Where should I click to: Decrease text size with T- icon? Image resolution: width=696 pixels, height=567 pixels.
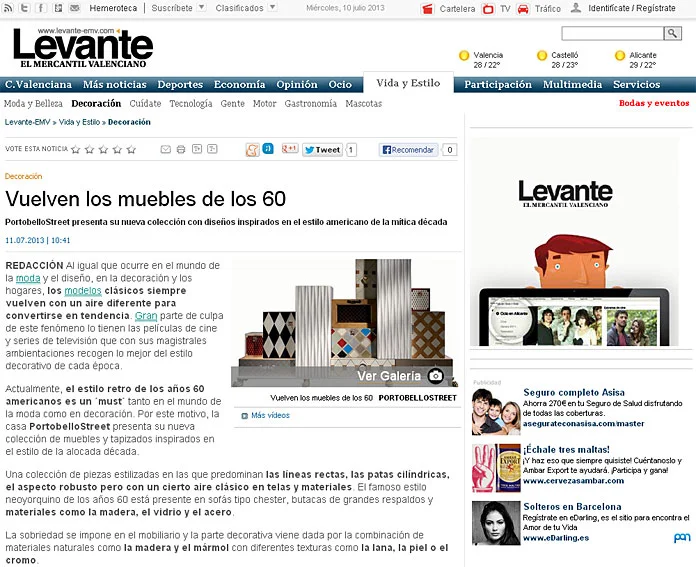(212, 149)
